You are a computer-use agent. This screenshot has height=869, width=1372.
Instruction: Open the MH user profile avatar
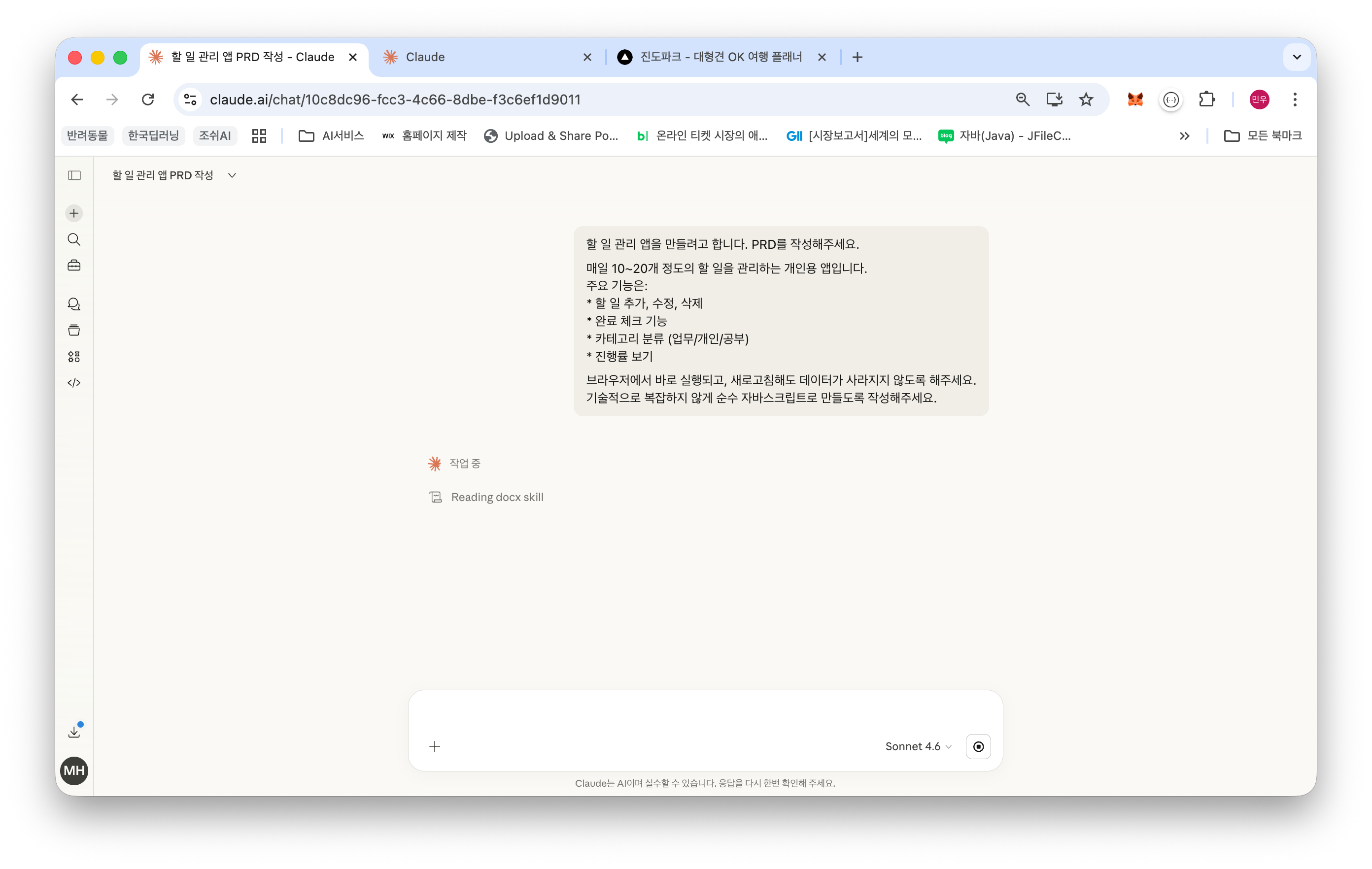[74, 770]
